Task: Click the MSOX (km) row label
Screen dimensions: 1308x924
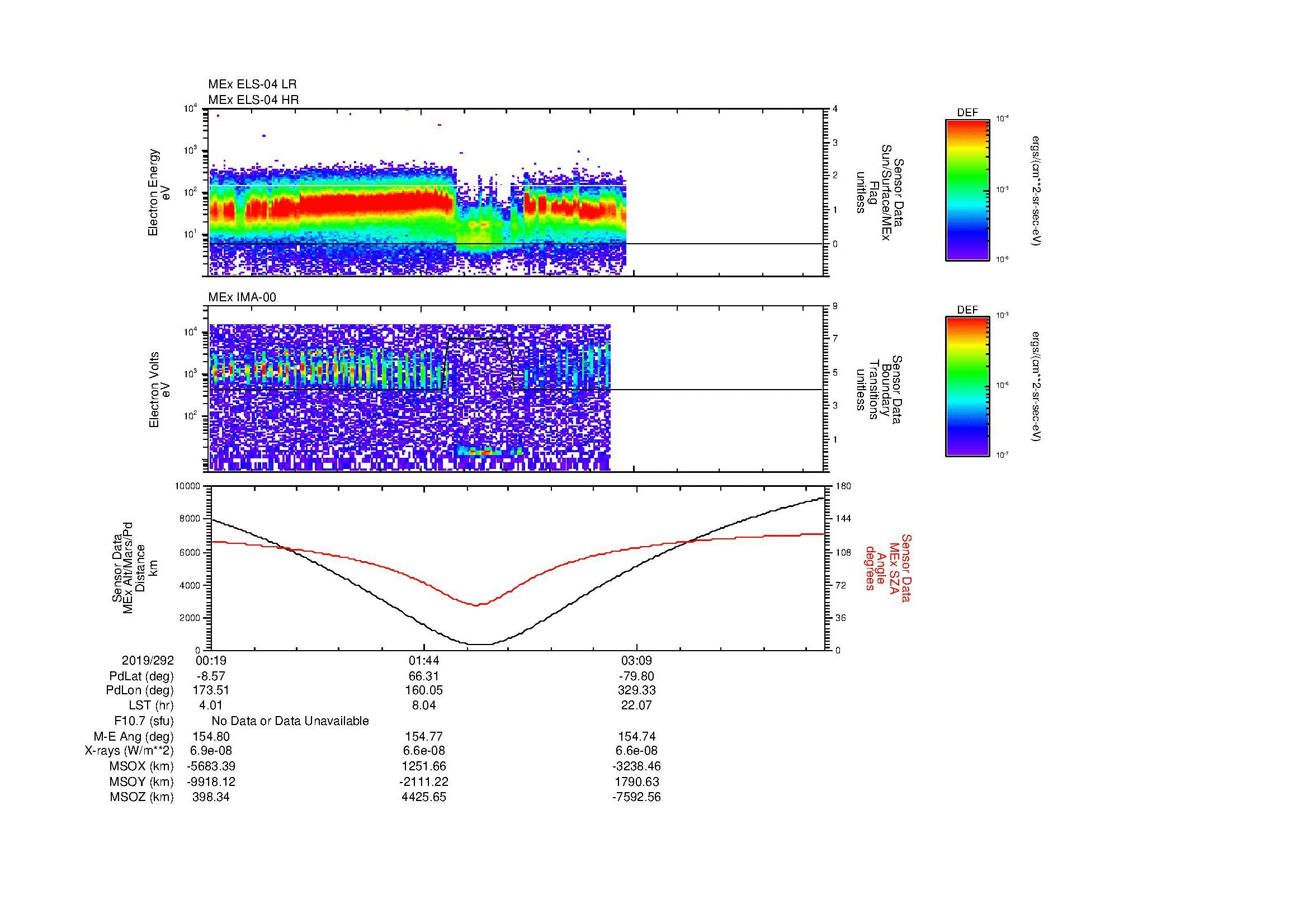Action: (x=142, y=766)
